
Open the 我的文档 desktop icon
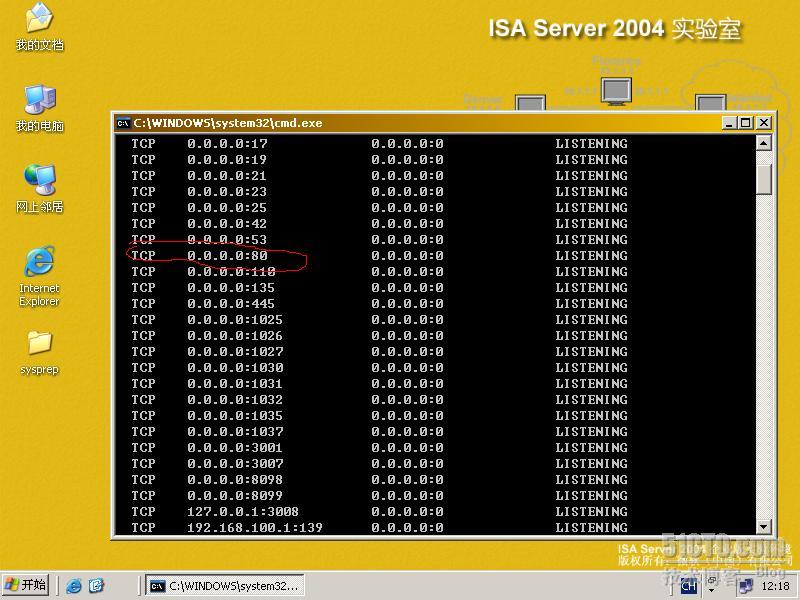[x=39, y=27]
